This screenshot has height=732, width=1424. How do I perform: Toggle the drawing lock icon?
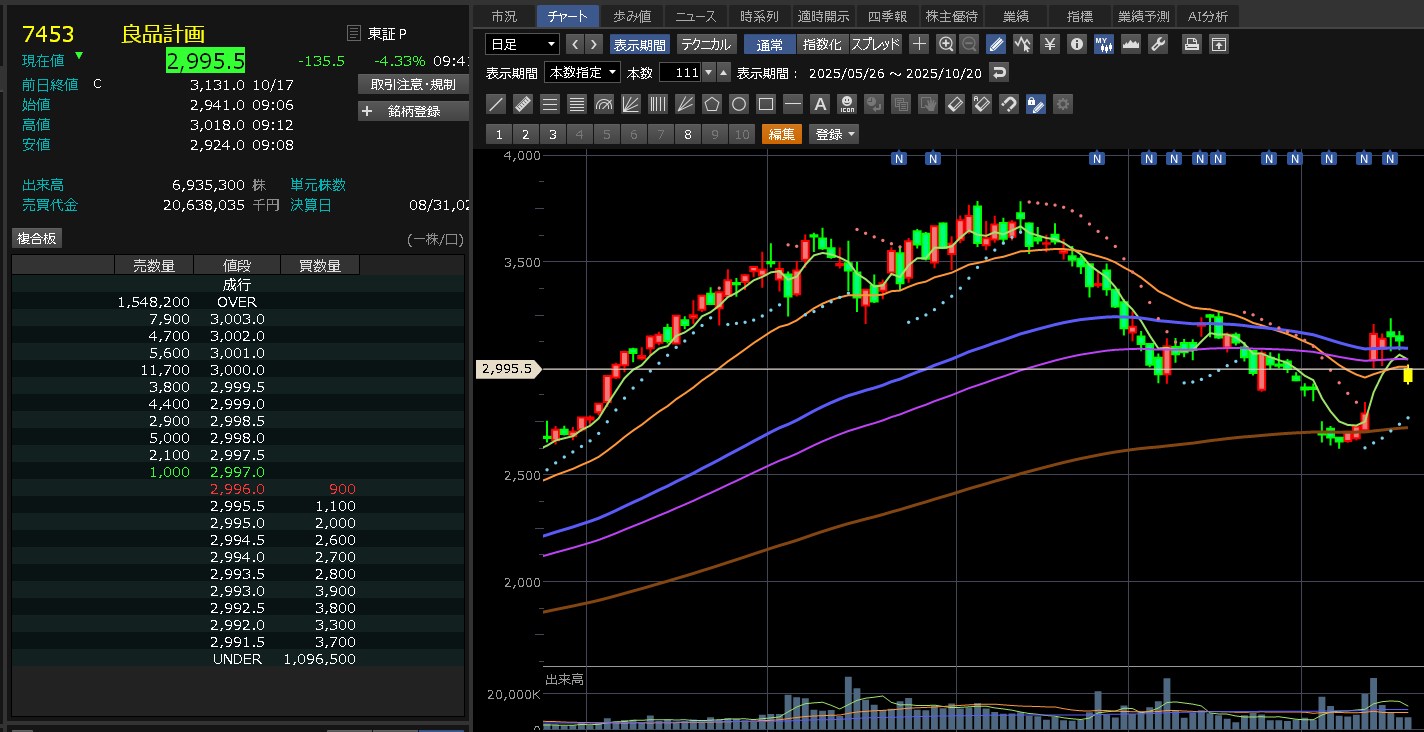(x=1036, y=104)
